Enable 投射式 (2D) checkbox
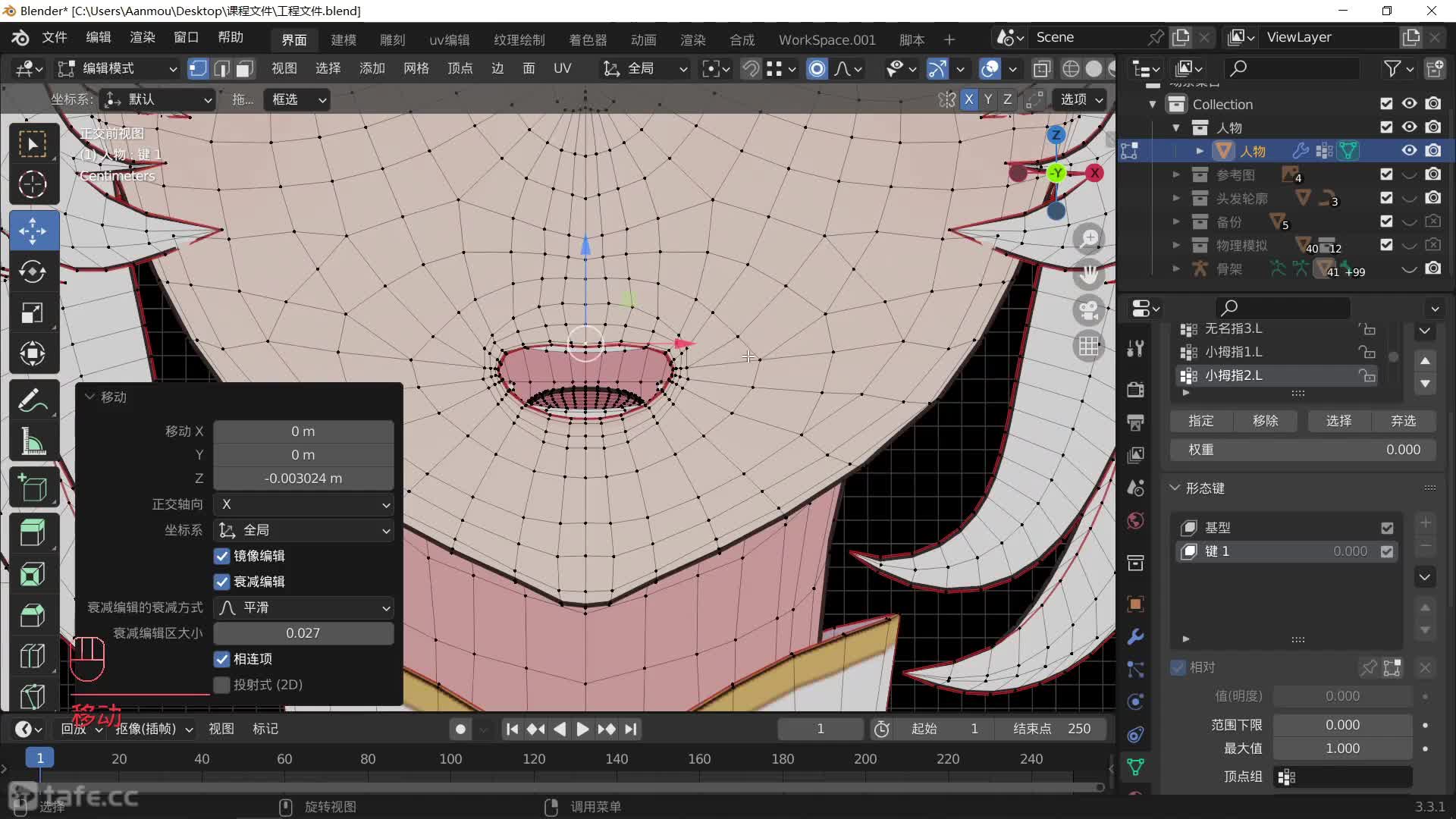This screenshot has width=1456, height=819. point(221,685)
